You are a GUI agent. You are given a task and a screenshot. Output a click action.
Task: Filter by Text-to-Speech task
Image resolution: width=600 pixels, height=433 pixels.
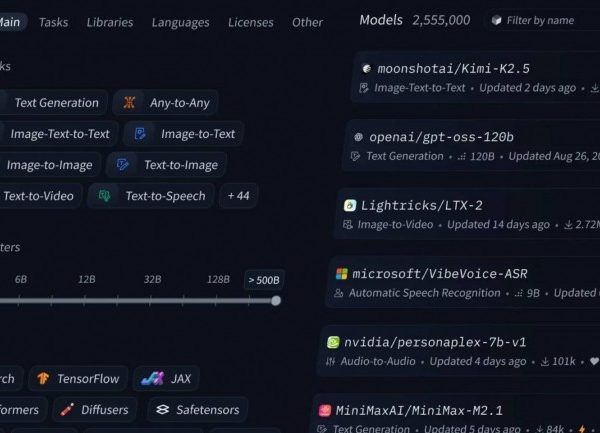[151, 196]
